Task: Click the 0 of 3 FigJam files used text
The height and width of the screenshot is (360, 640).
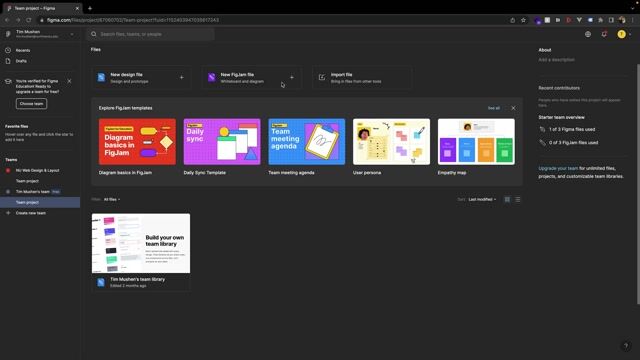Action: [573, 142]
